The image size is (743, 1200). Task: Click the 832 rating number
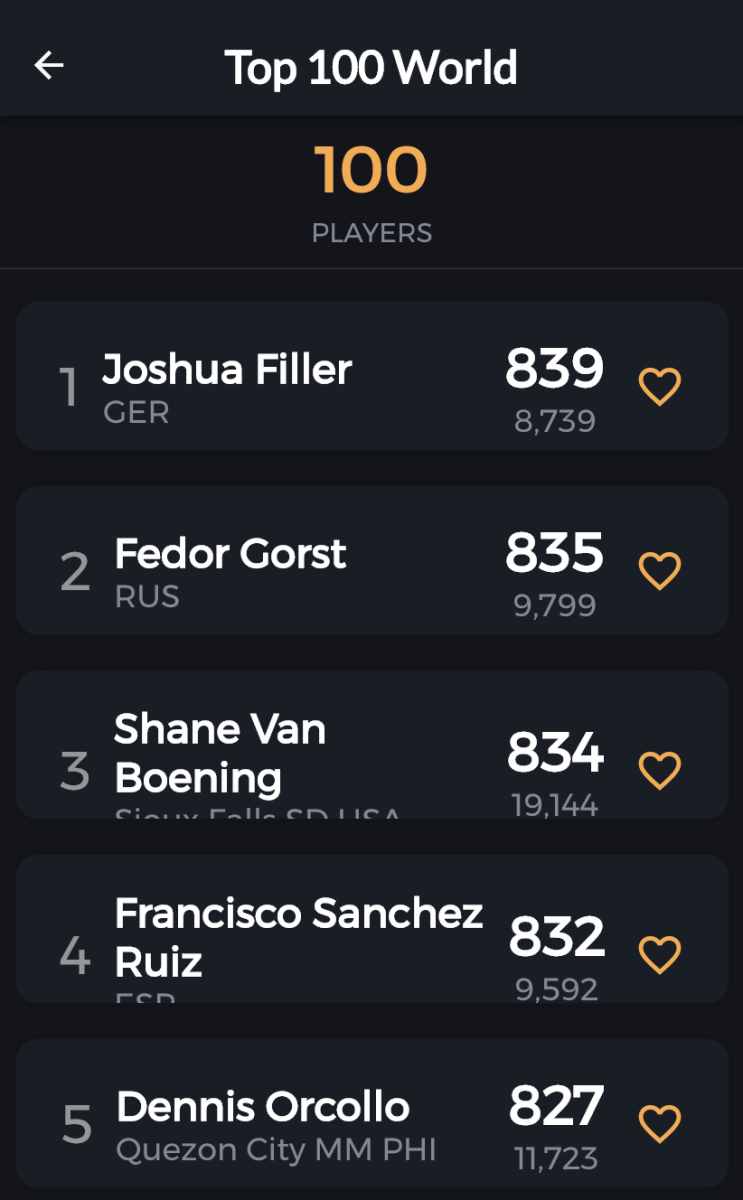coord(556,936)
